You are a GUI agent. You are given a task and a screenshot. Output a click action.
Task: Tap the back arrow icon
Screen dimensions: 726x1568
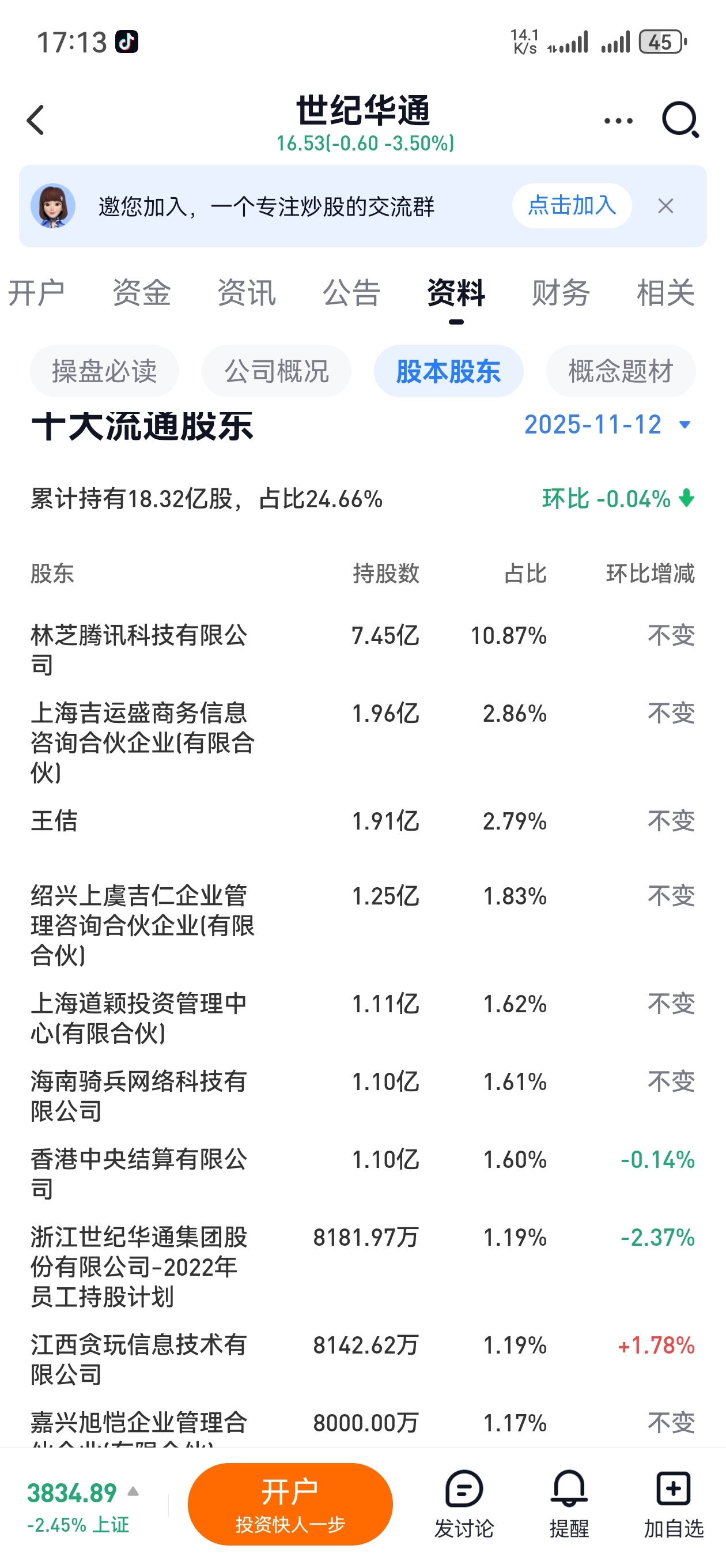(x=35, y=120)
